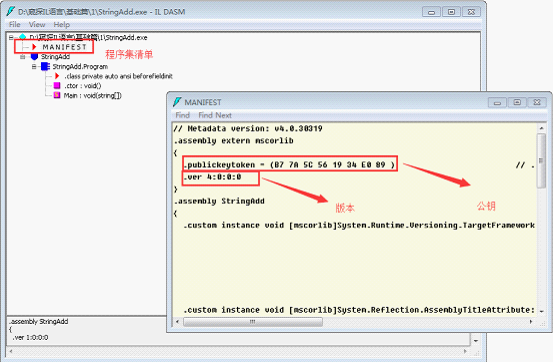Select the StringAdd namespace tree item
Screen dimensions: 553x362
click(55, 57)
